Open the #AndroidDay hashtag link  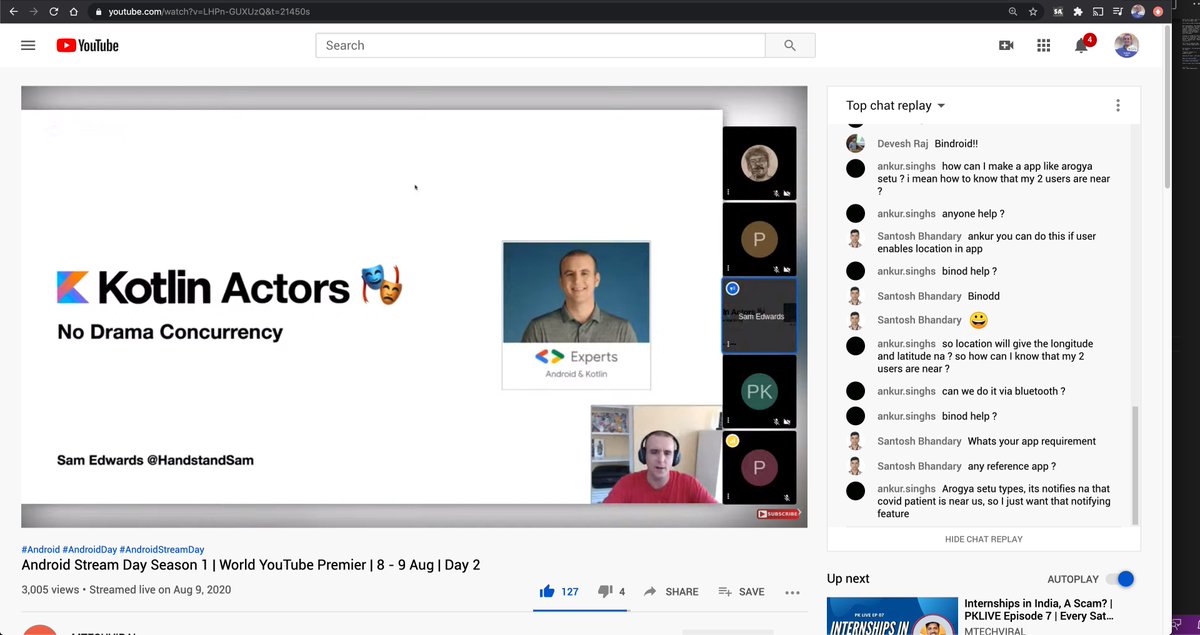tap(89, 549)
